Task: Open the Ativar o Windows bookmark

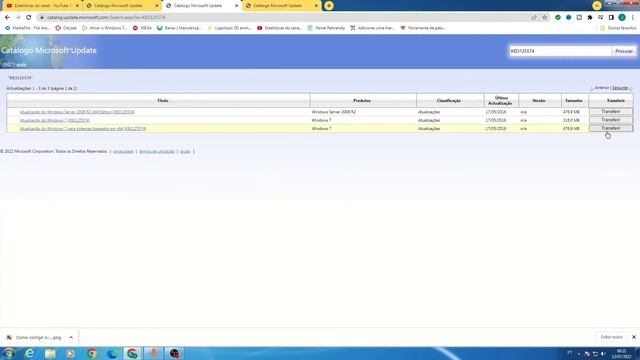Action: coord(104,28)
